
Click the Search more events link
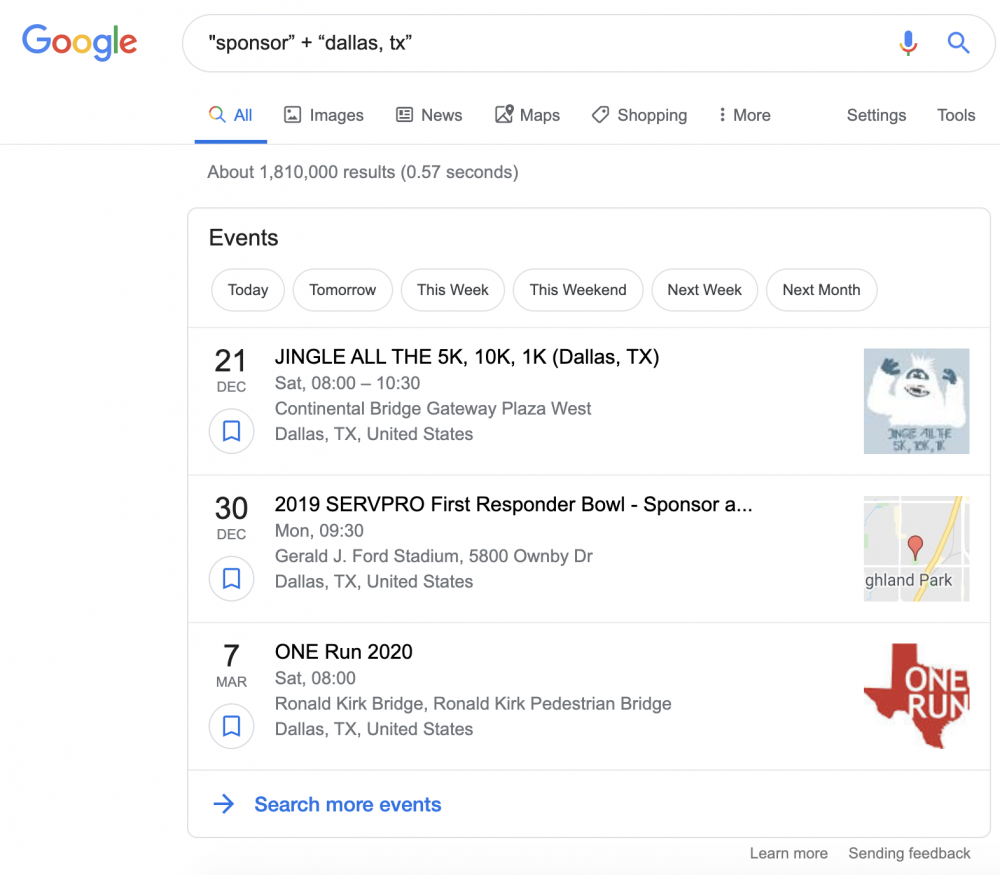(x=347, y=804)
